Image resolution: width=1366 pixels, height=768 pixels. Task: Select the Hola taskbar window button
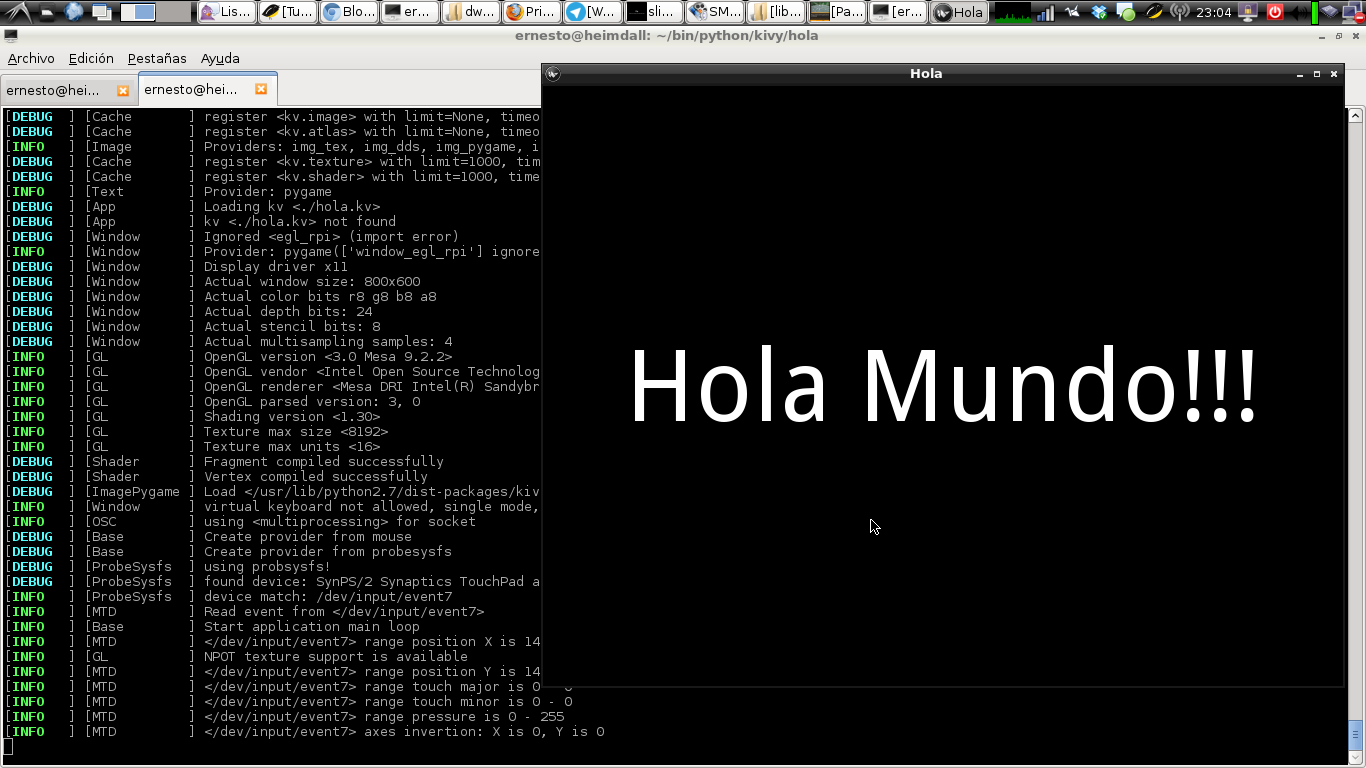click(958, 12)
